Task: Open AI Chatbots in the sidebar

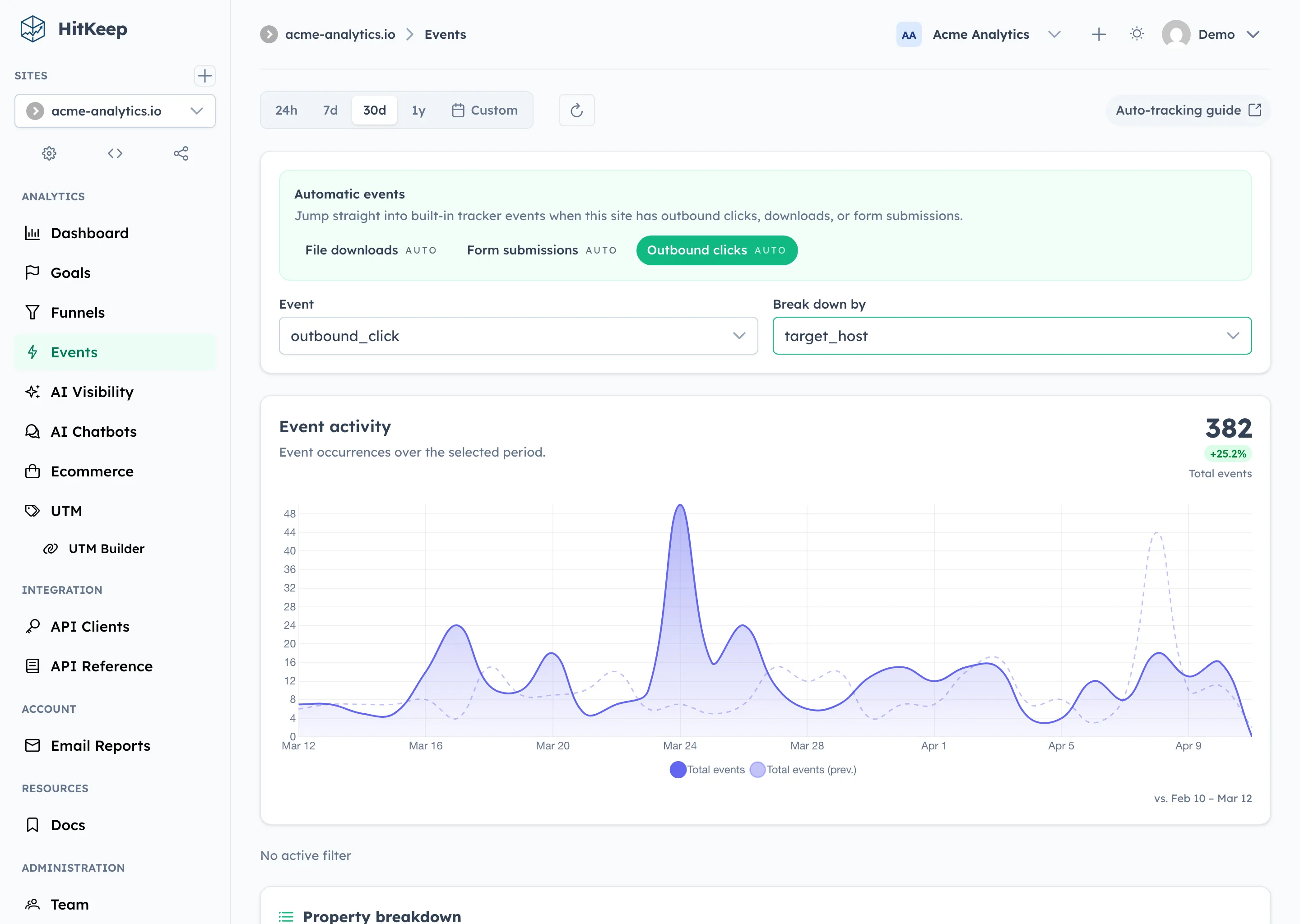Action: point(93,431)
